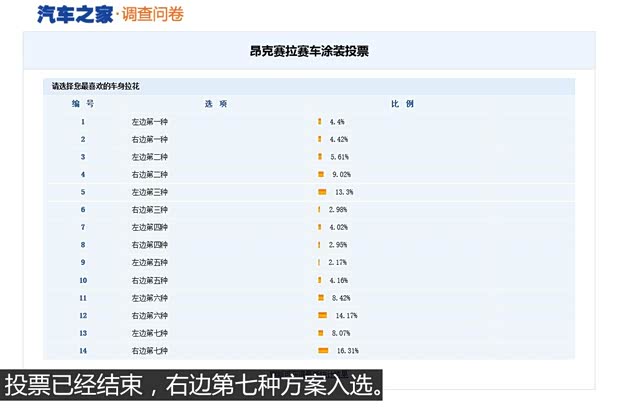This screenshot has width=620, height=411.
Task: Click the orange bar beside 8.42%
Action: [x=321, y=297]
